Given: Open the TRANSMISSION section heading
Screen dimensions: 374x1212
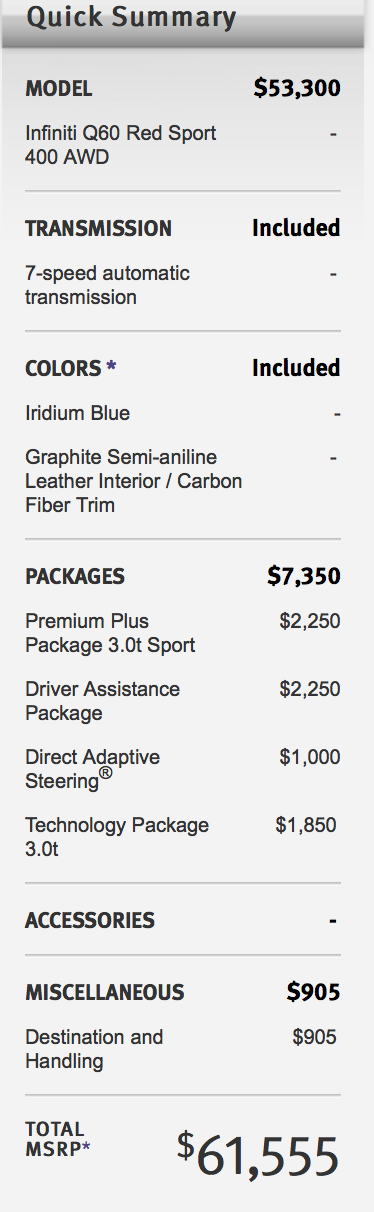Looking at the screenshot, I should click(x=98, y=229).
